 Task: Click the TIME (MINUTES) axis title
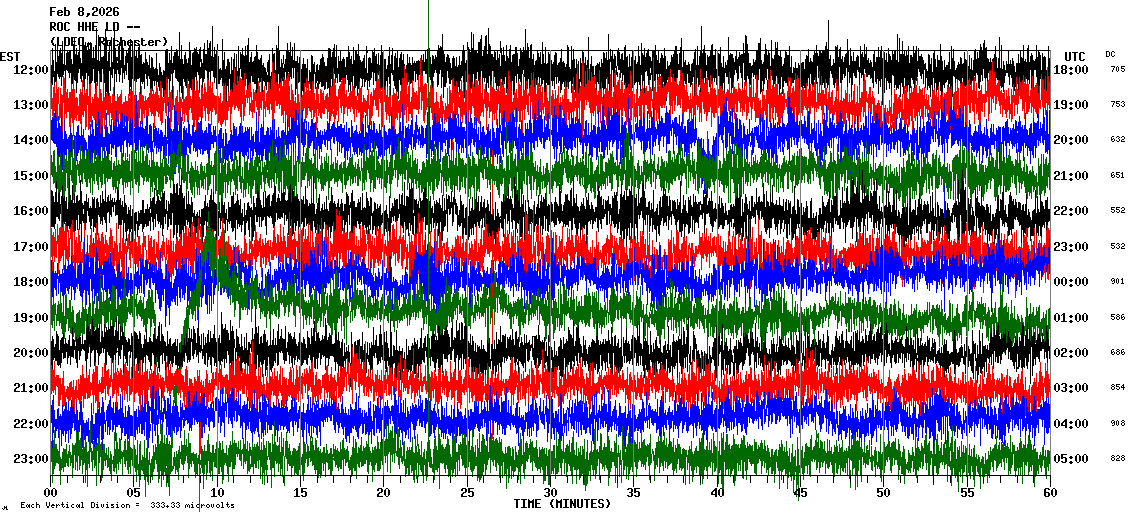562,504
